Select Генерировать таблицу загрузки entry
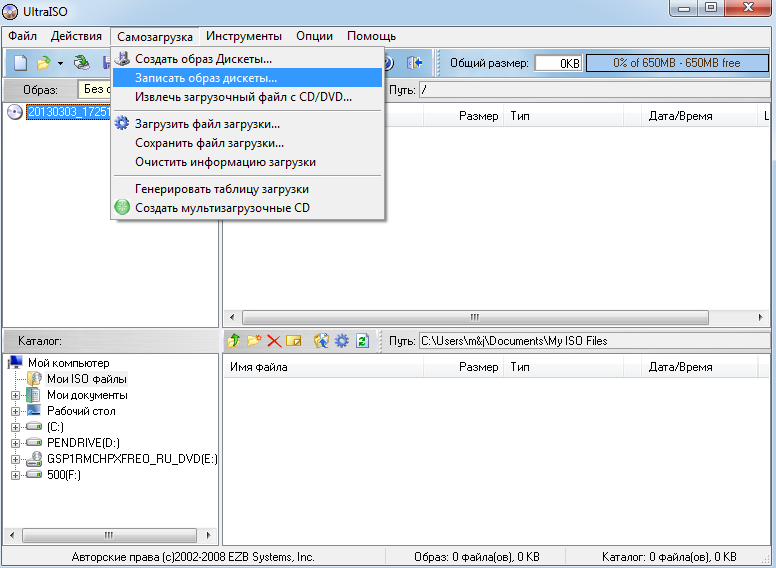The height and width of the screenshot is (568, 776). (x=247, y=189)
